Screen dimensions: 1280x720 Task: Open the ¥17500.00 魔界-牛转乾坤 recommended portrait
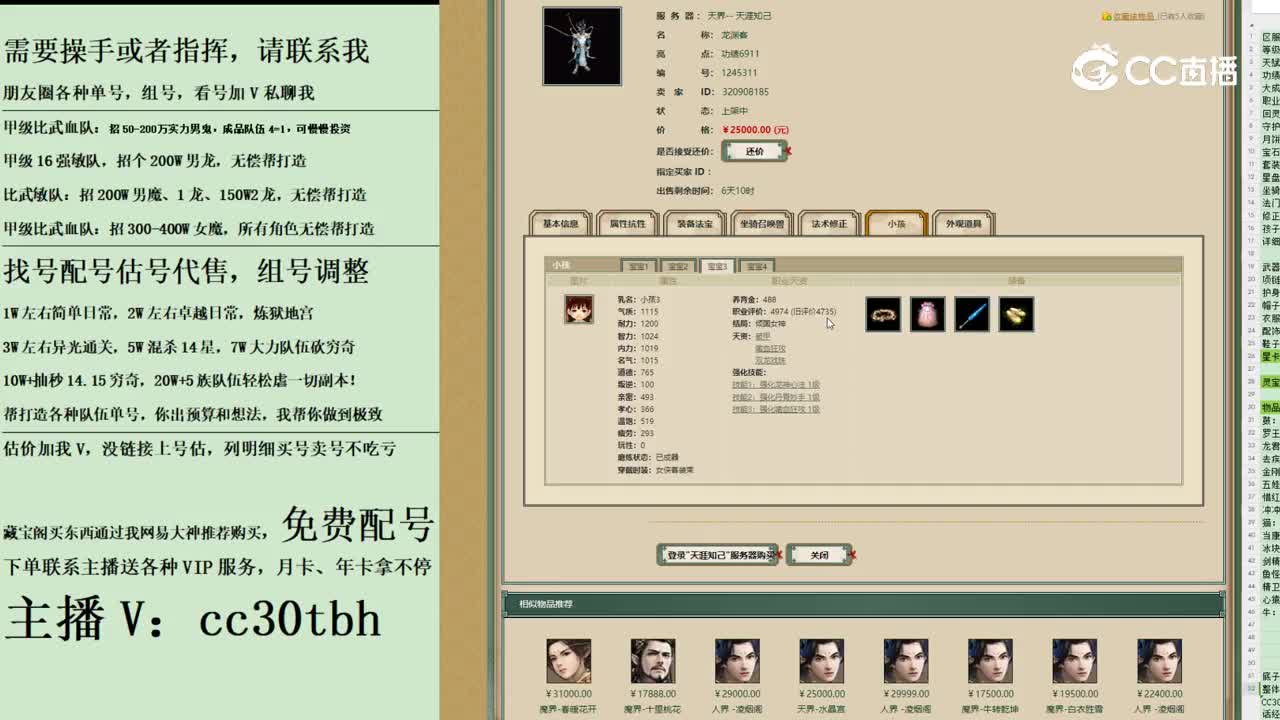(x=990, y=661)
